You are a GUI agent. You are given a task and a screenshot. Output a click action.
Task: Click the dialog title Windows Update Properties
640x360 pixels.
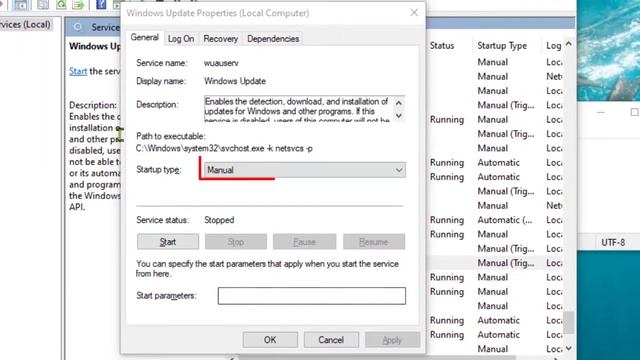218,13
